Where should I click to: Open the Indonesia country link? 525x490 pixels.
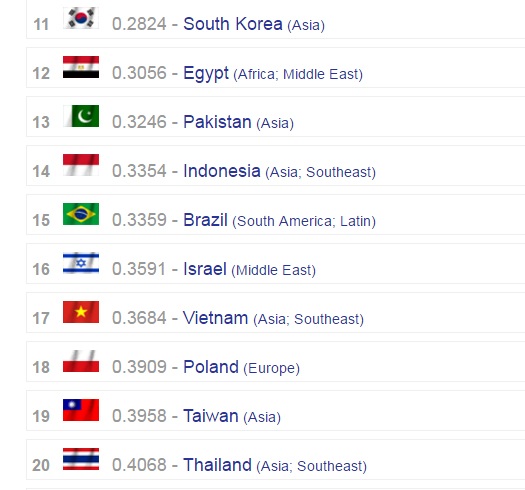(x=222, y=171)
